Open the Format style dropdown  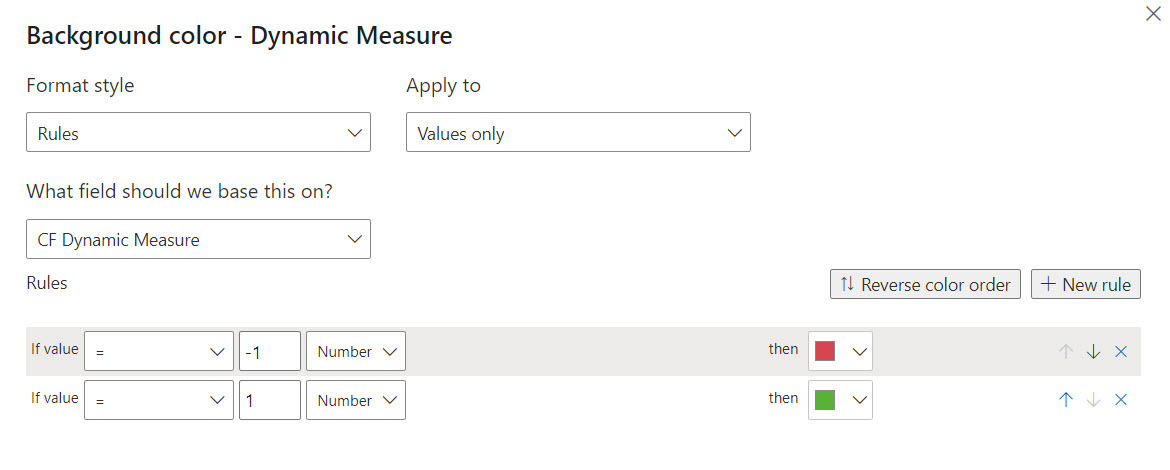[198, 133]
